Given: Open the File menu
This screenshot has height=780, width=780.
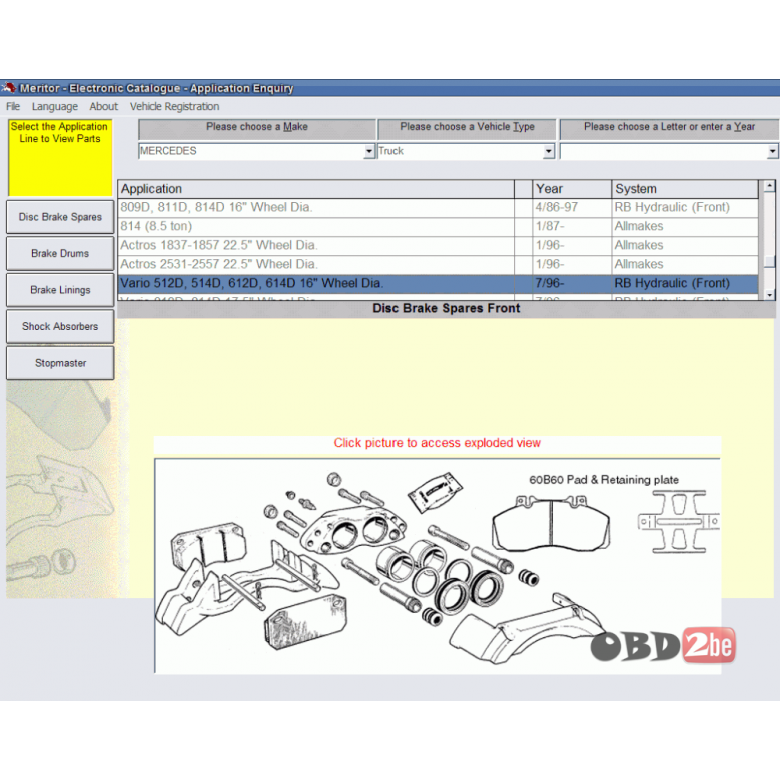Looking at the screenshot, I should click(x=13, y=106).
